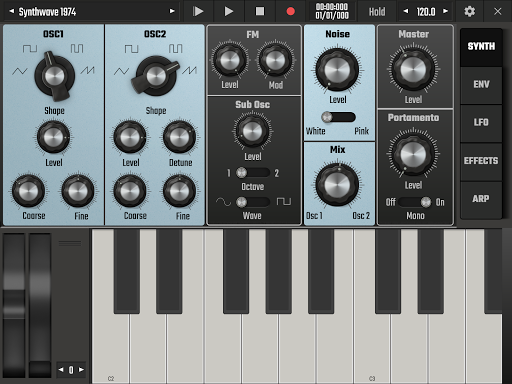This screenshot has width=512, height=384.
Task: Click play-from-start icon with bar
Action: 198,11
